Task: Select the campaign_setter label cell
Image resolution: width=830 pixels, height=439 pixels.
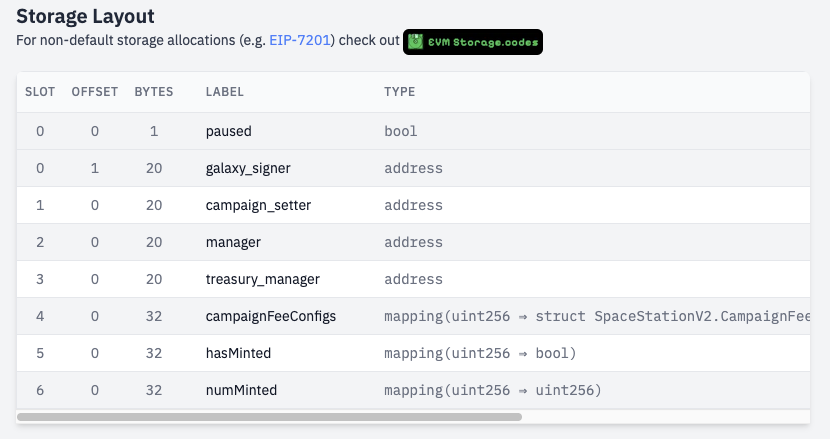Action: pyautogui.click(x=258, y=205)
